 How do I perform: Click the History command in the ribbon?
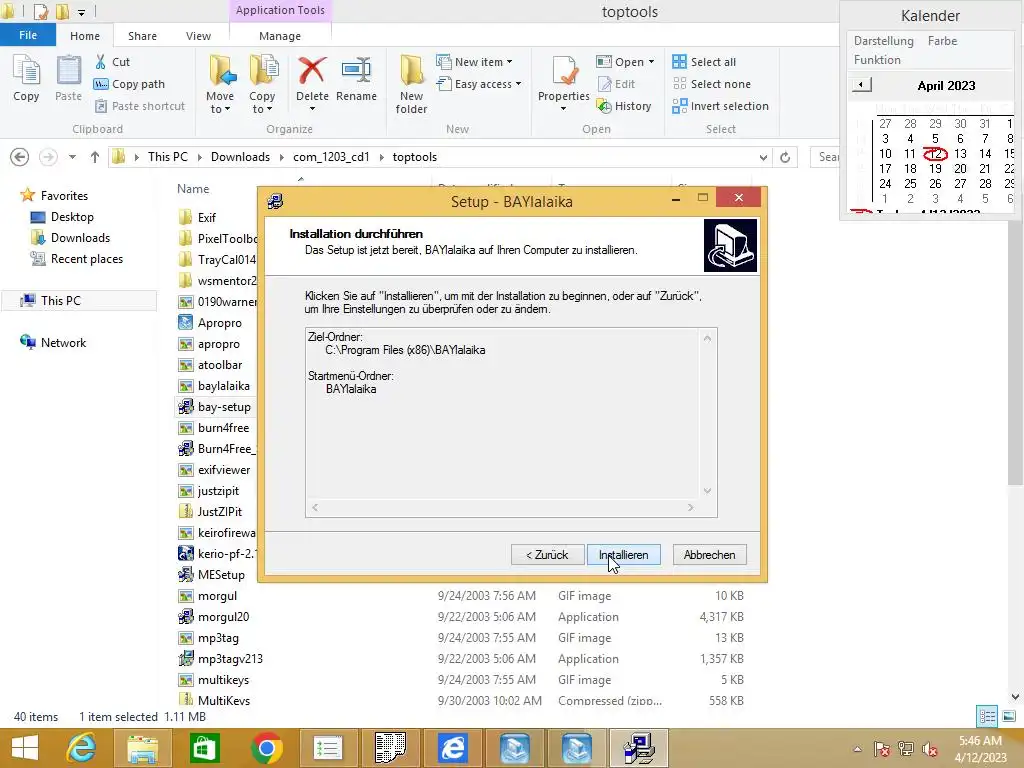(624, 106)
